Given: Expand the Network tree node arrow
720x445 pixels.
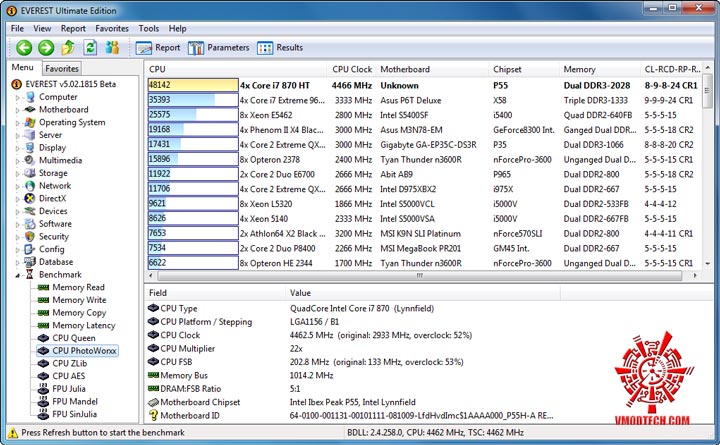Looking at the screenshot, I should (x=17, y=186).
